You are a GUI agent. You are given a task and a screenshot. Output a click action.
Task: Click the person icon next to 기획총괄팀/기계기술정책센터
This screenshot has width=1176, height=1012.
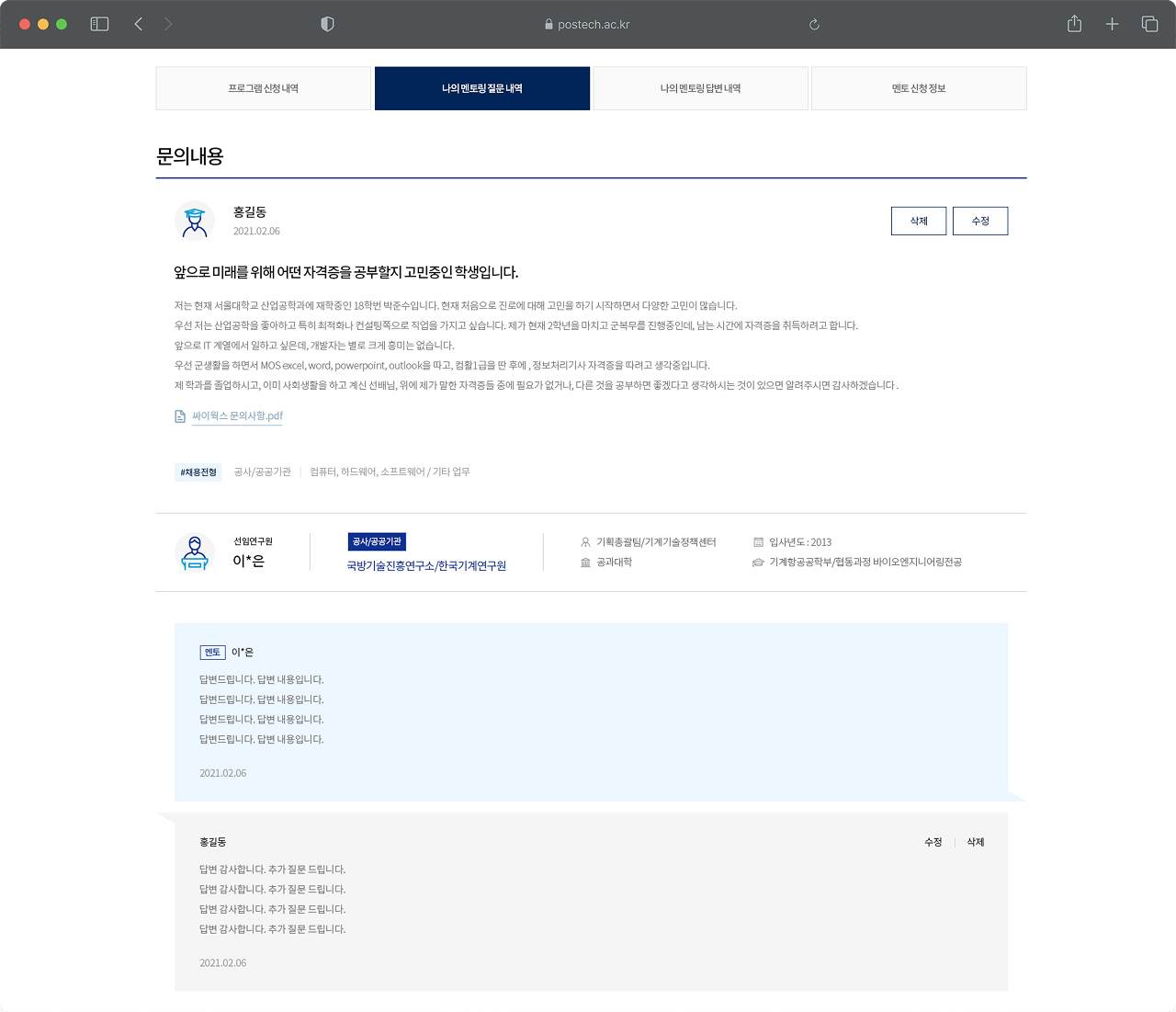585,542
